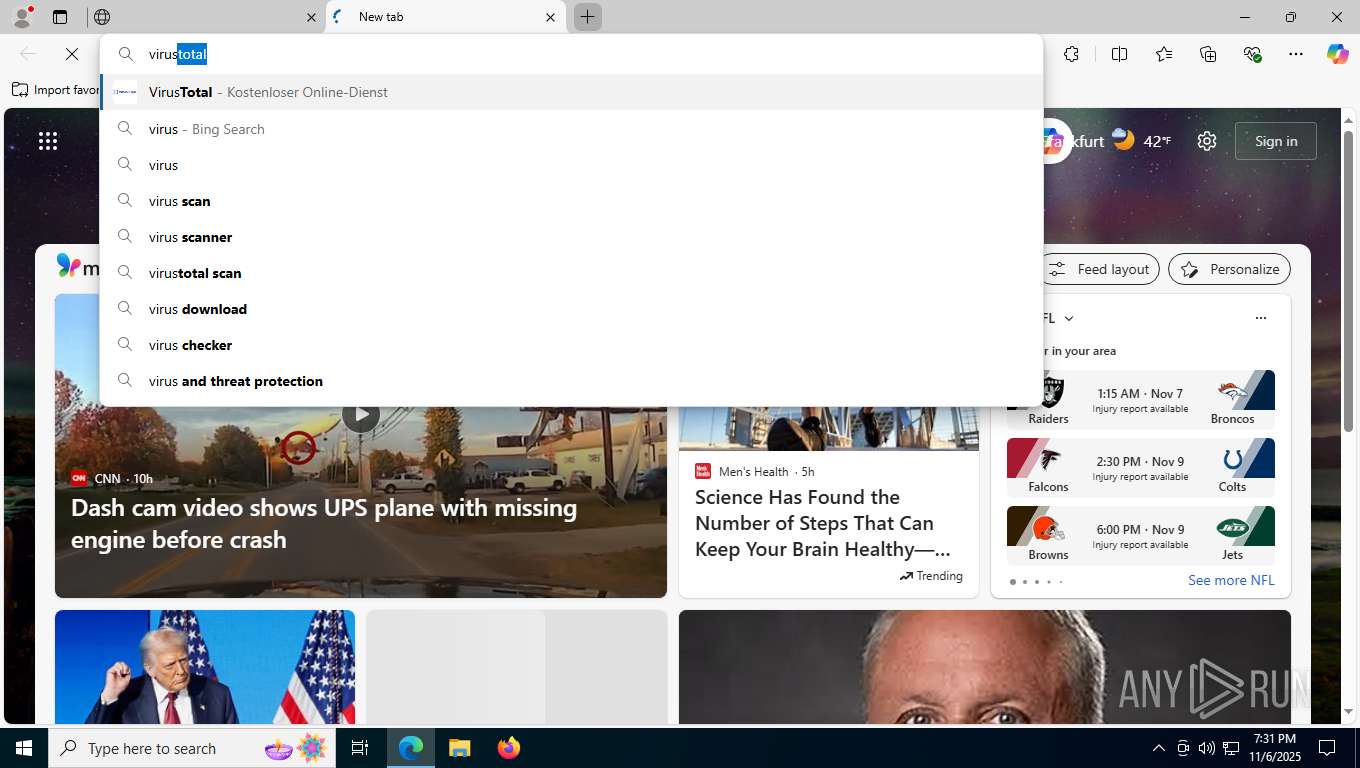Toggle Split screen view

pos(1119,54)
